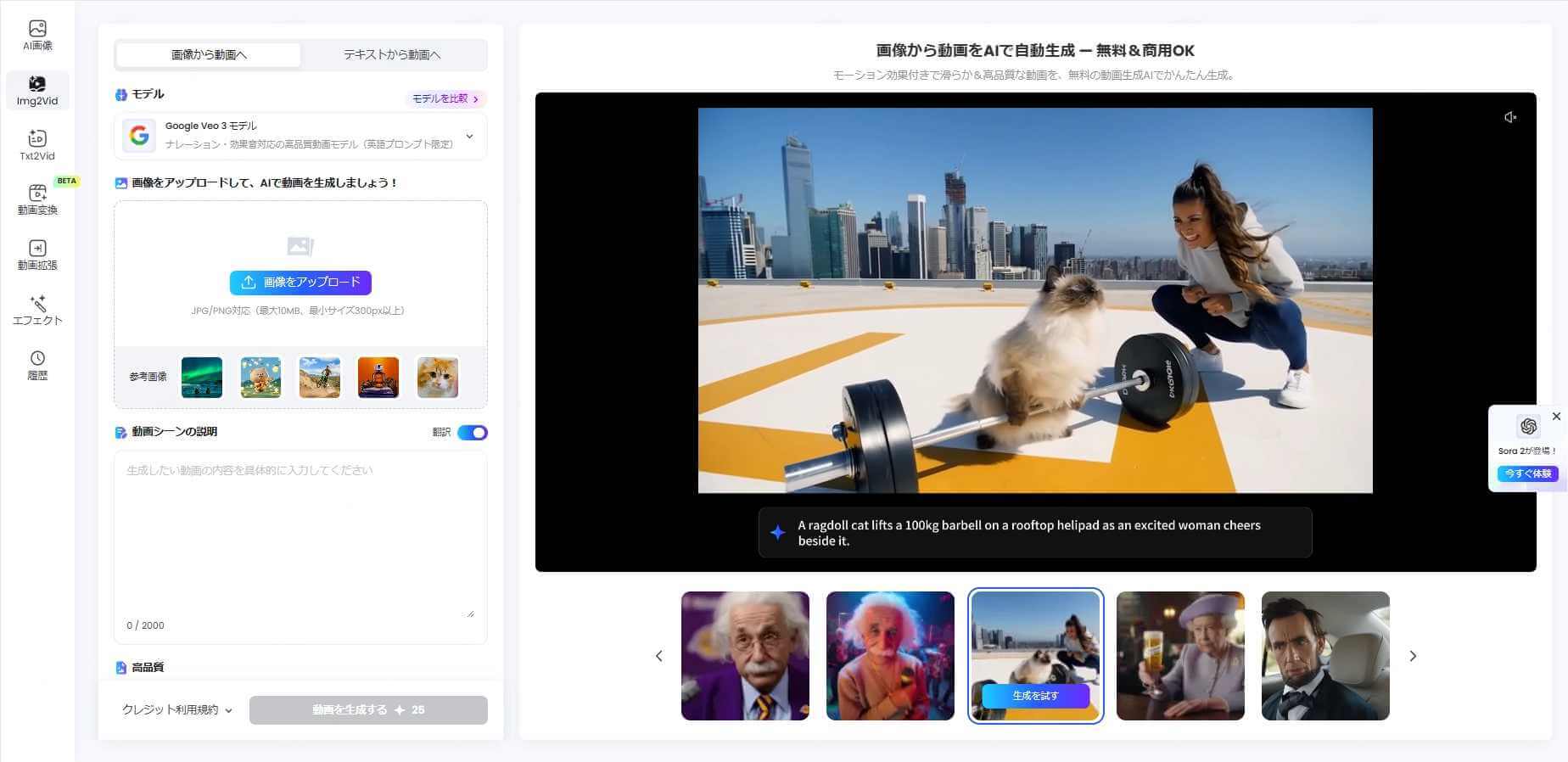Screen dimensions: 1568x762
Task: Expand the クレジット利用規約 dropdown
Action: [x=176, y=710]
